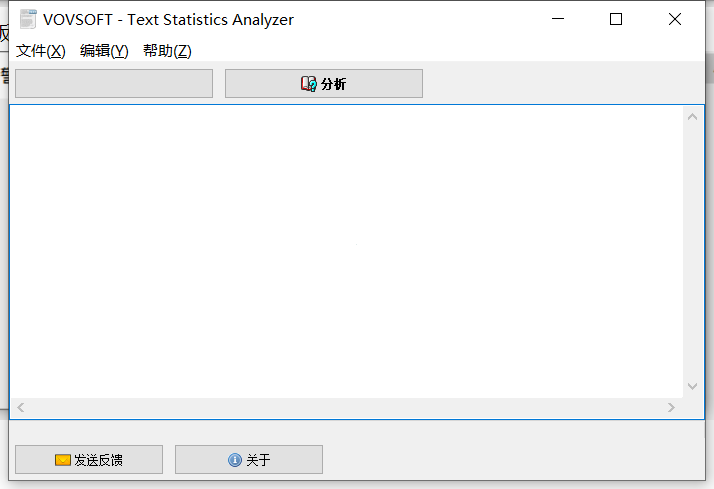This screenshot has height=489, width=714.
Task: Click inside the large empty text area
Action: 346,252
